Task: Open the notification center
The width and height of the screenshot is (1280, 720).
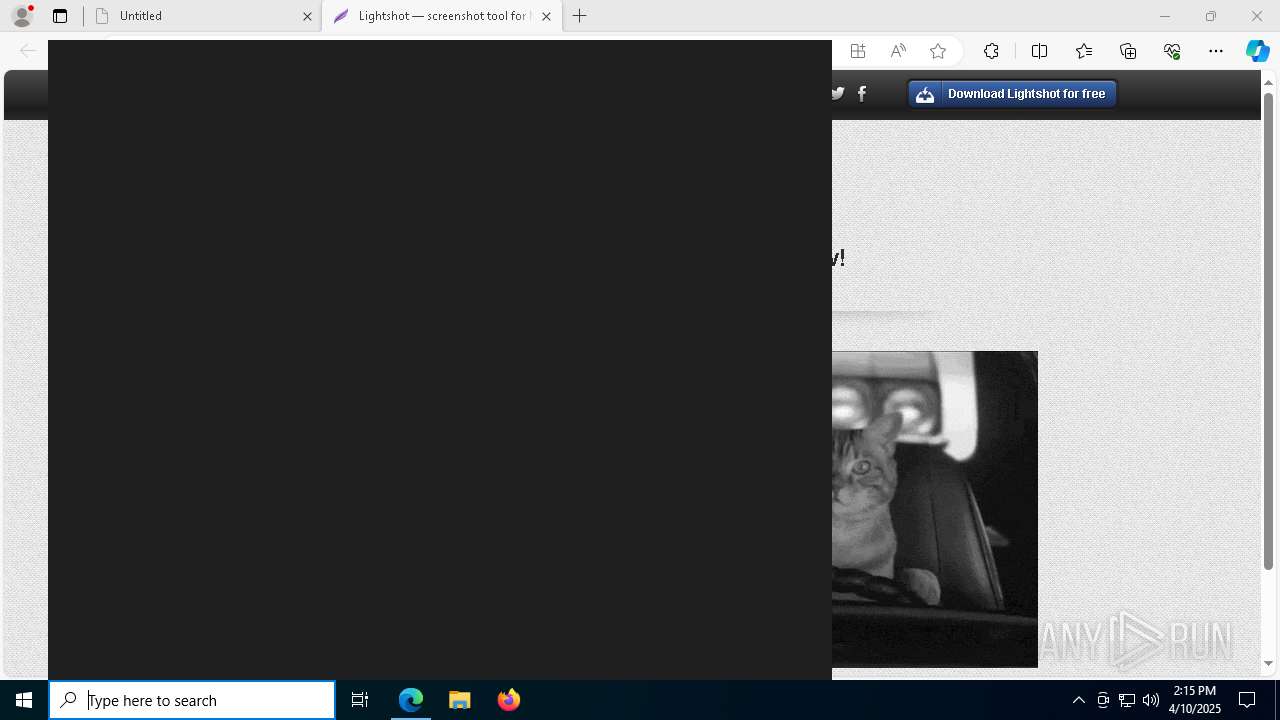Action: tap(1248, 700)
